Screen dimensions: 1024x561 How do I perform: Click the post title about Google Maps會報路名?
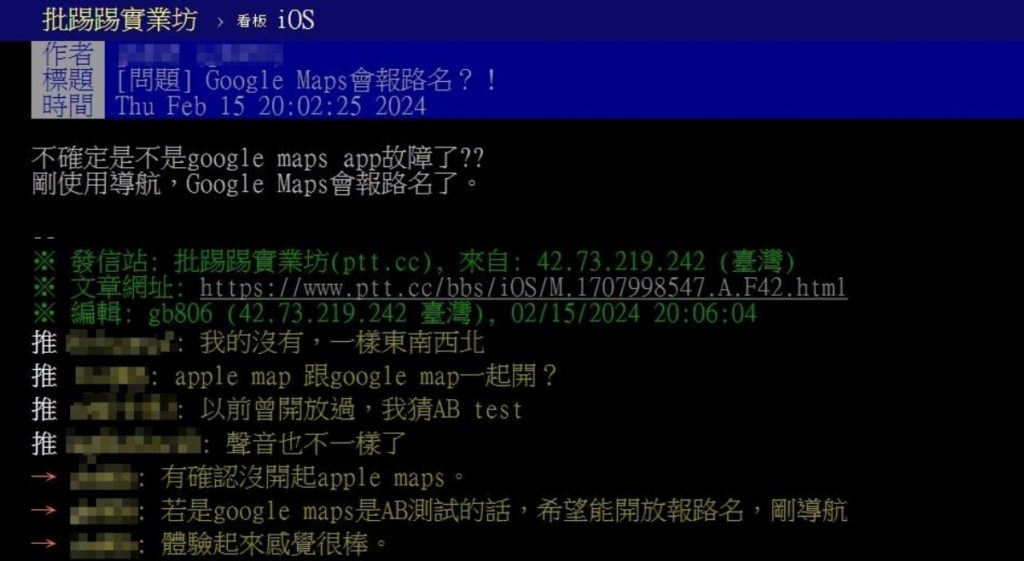point(306,80)
